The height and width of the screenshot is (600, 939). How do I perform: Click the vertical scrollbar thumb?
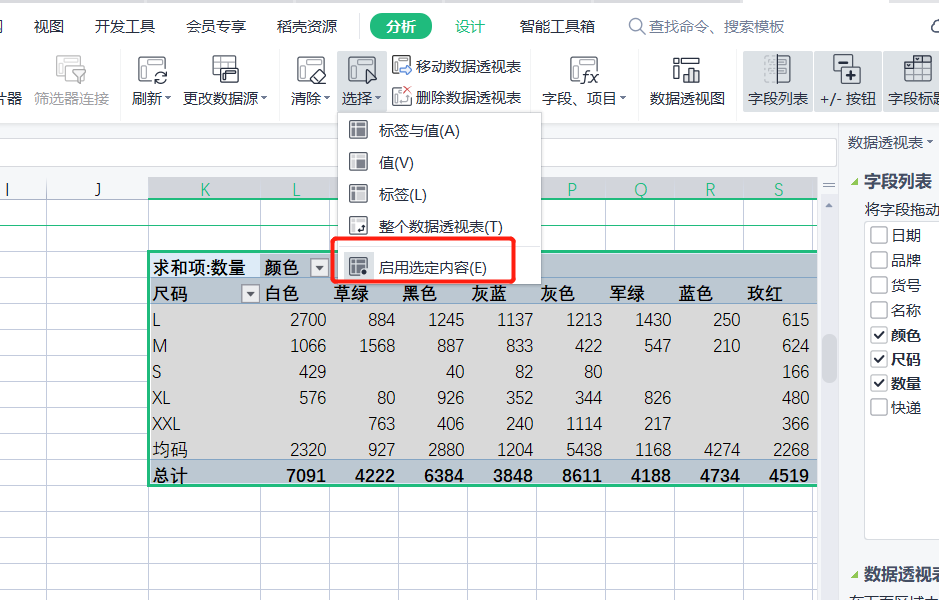829,358
